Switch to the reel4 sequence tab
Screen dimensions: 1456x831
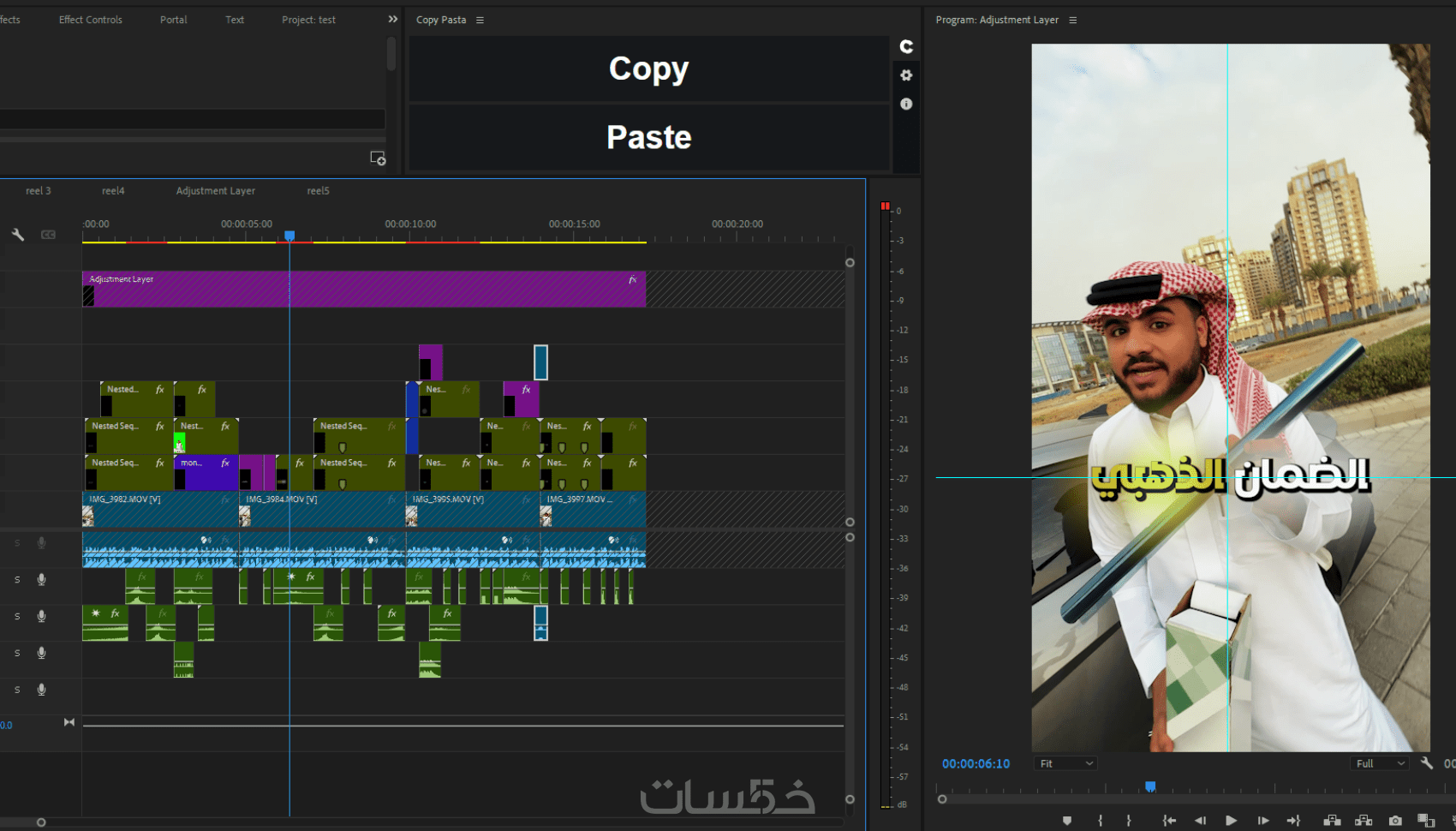point(113,191)
